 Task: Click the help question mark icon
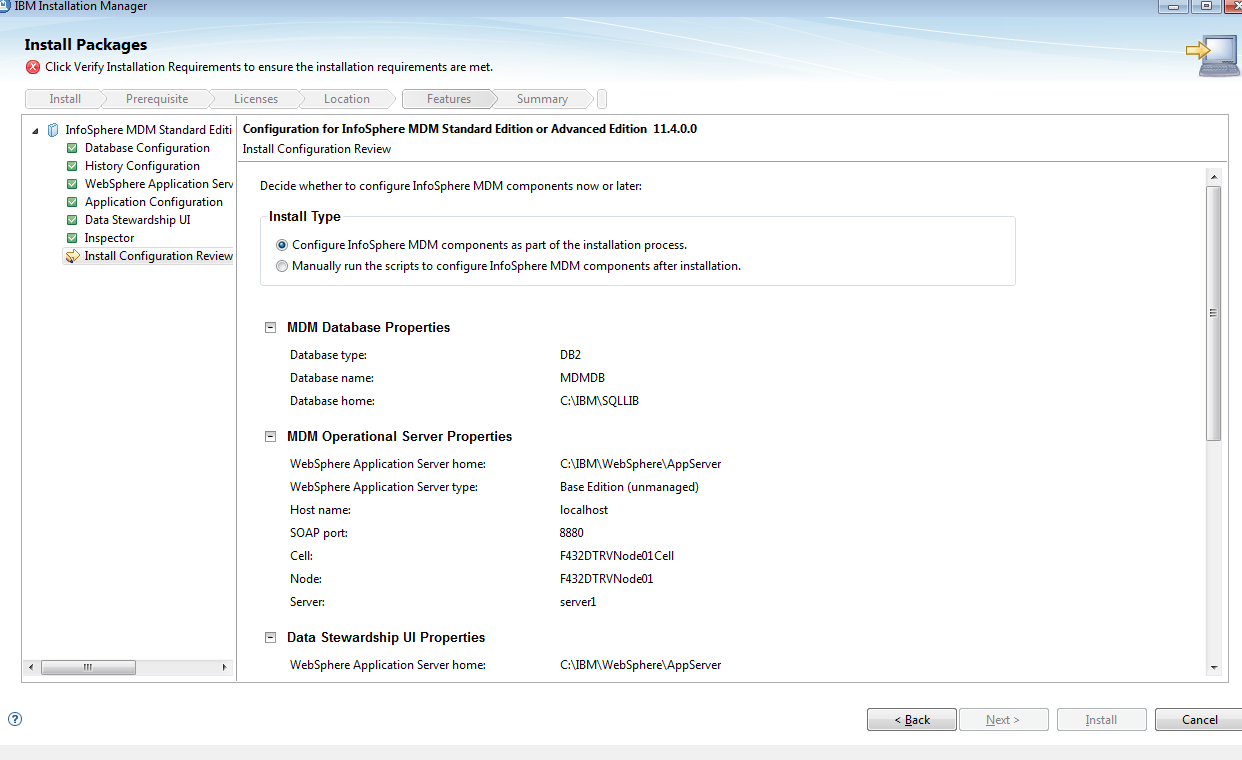15,719
